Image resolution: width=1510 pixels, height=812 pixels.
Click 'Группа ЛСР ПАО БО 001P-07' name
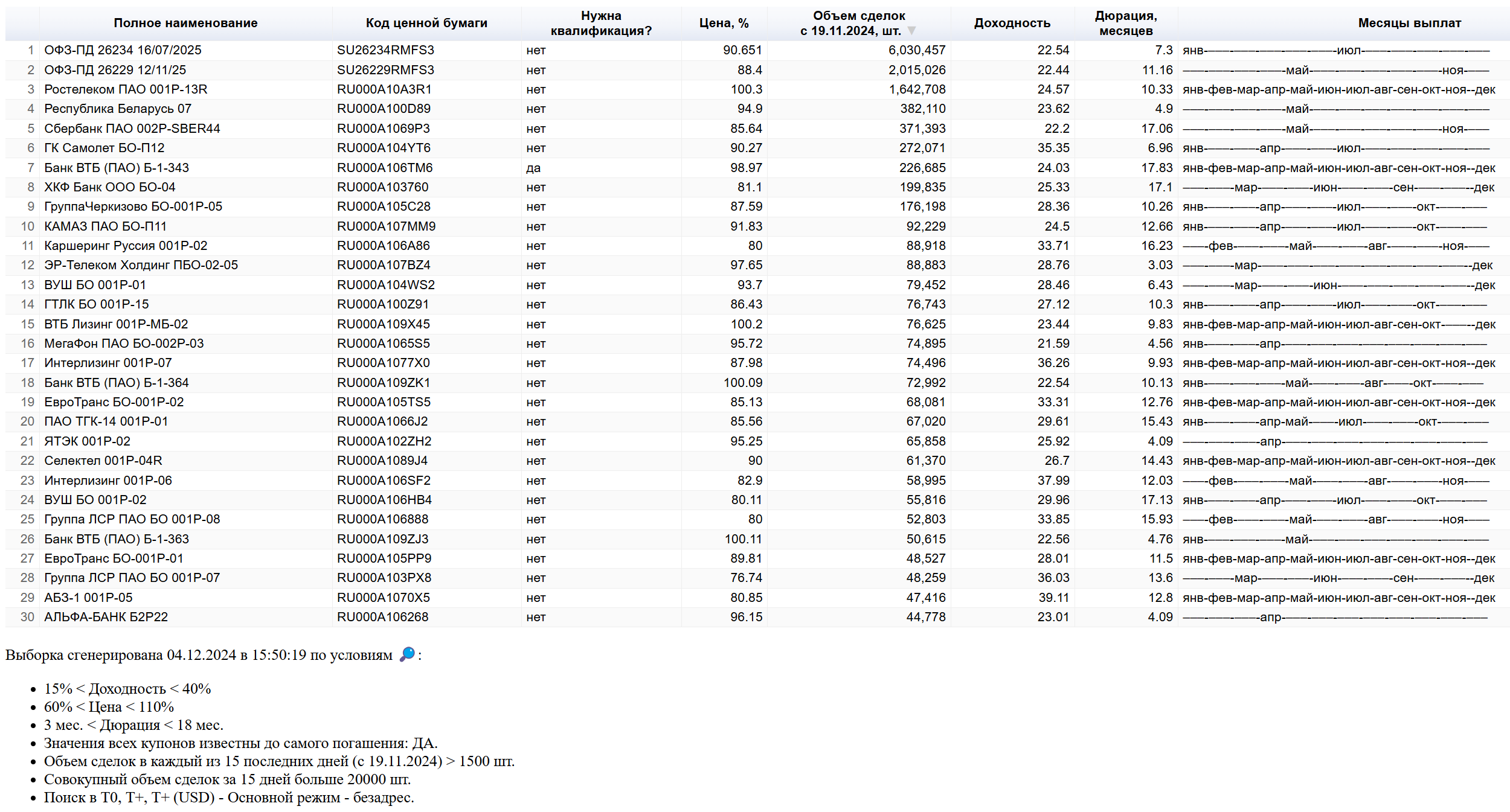(x=132, y=578)
